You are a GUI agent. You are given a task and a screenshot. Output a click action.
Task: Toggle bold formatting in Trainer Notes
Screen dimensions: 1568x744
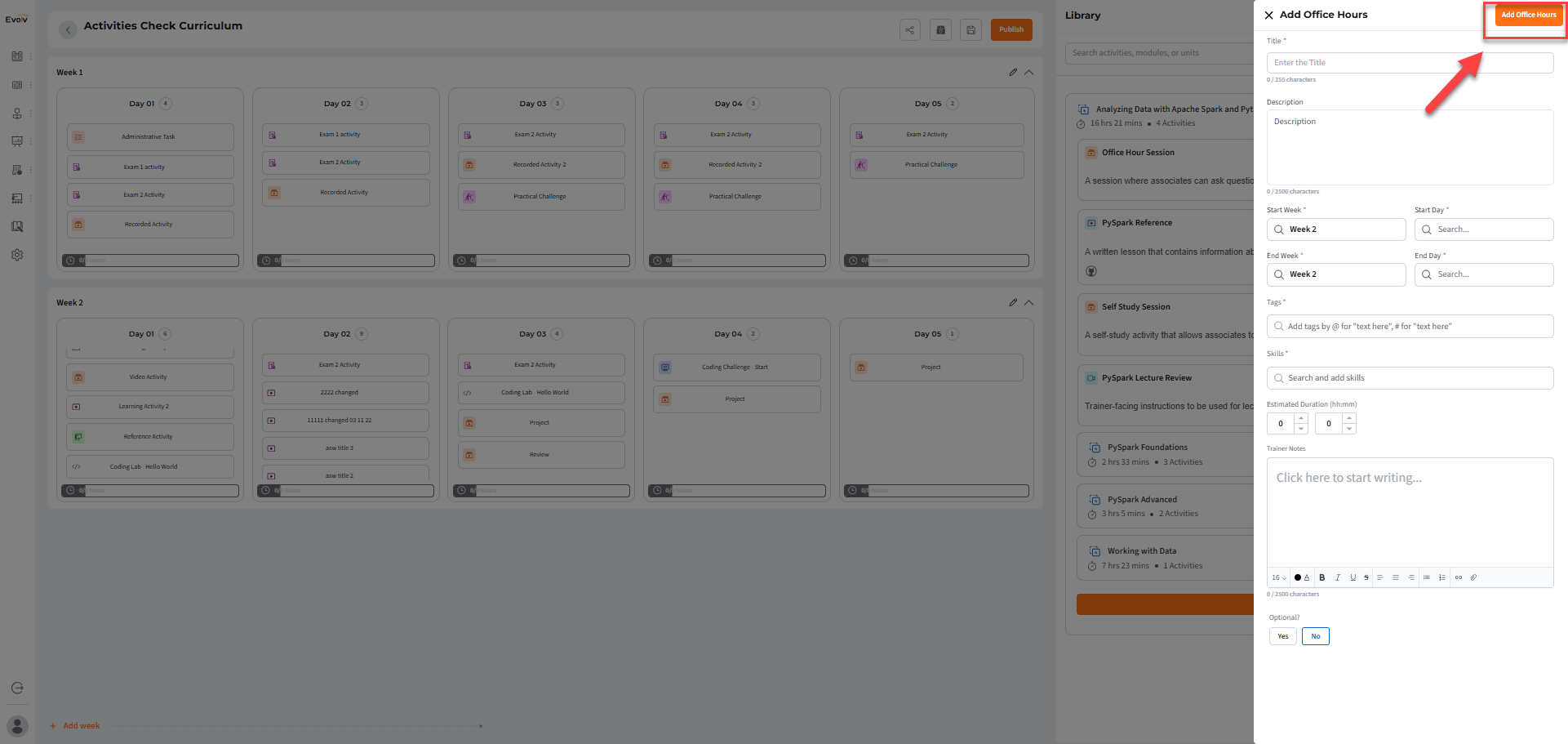pos(1322,577)
